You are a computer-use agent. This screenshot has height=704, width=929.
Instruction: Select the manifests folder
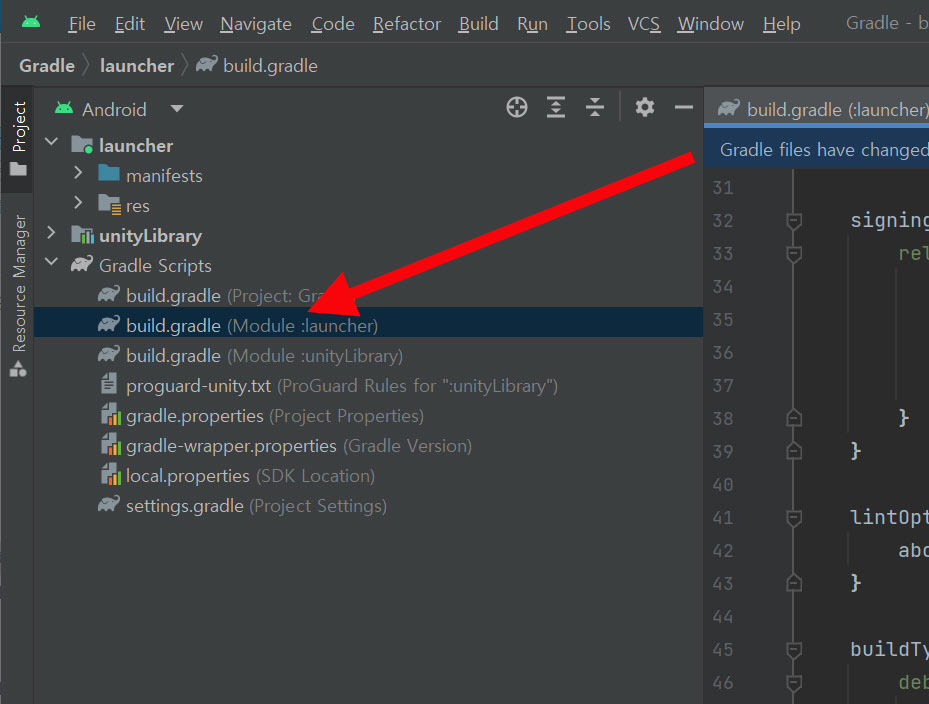pos(150,175)
